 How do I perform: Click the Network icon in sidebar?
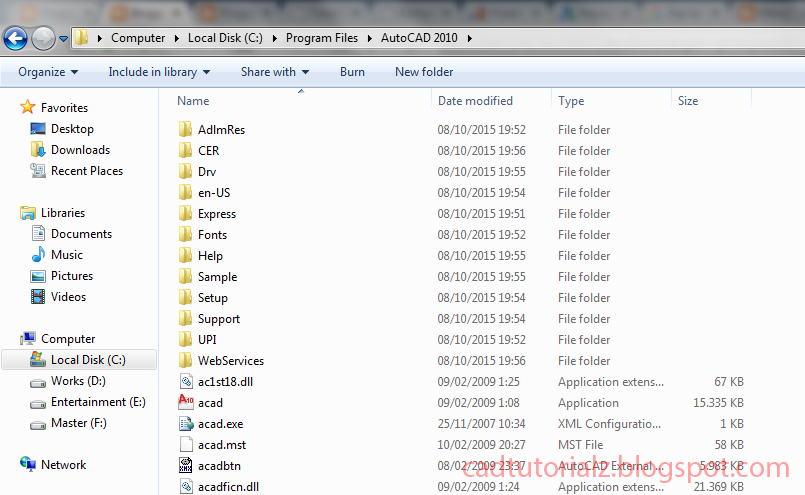pos(28,464)
